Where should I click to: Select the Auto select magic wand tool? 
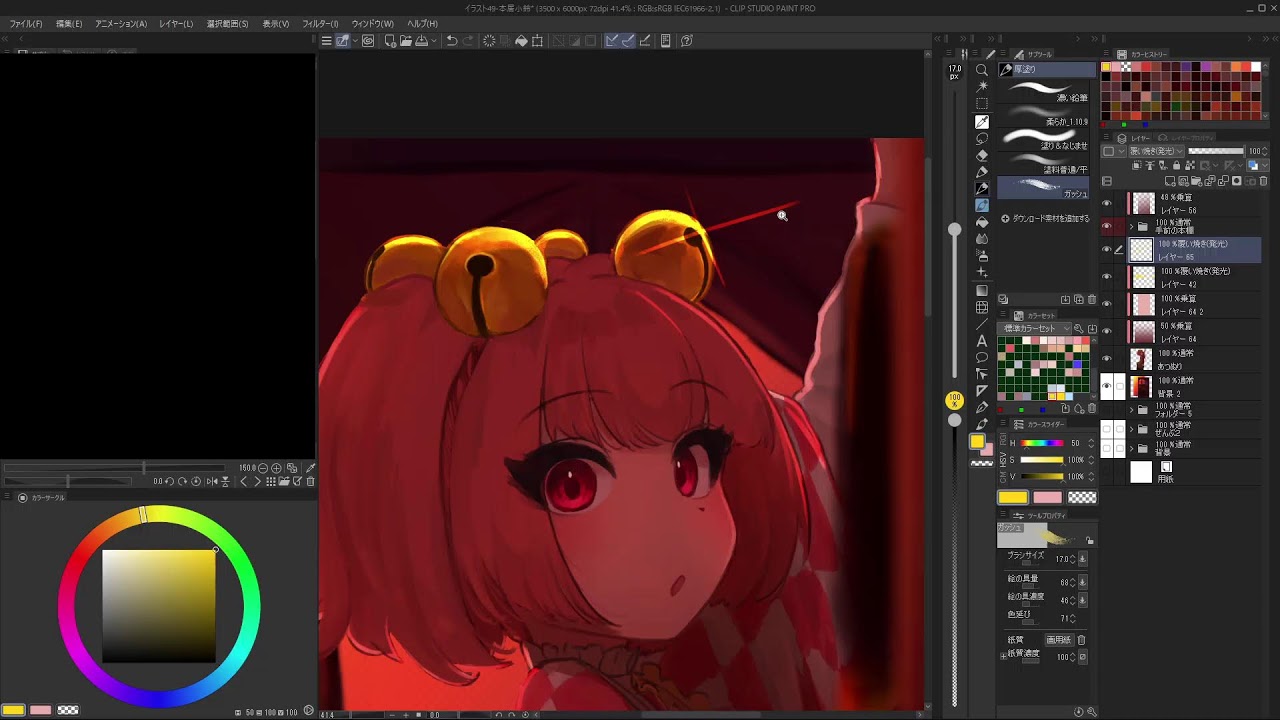(982, 87)
